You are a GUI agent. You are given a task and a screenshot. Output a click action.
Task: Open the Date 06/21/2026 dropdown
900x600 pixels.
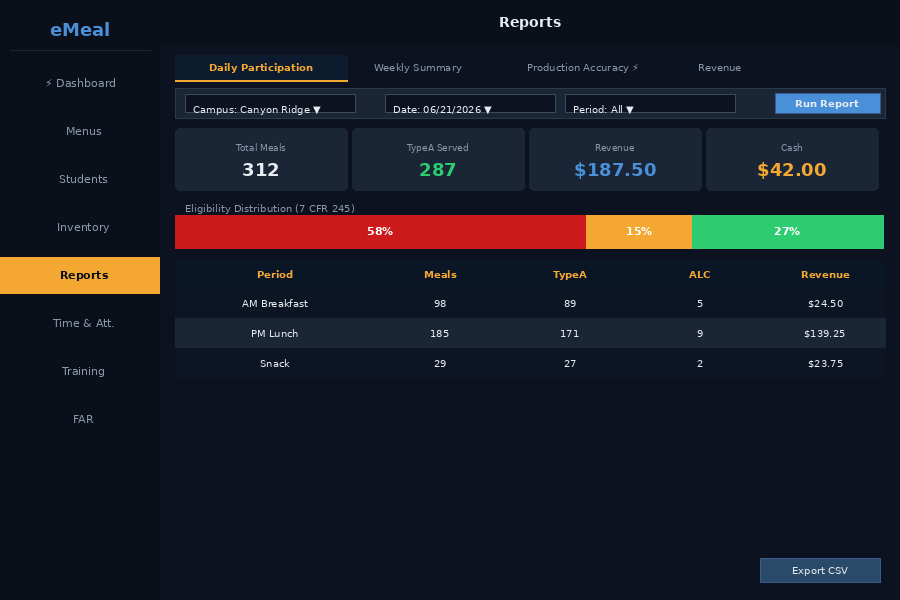coord(470,104)
